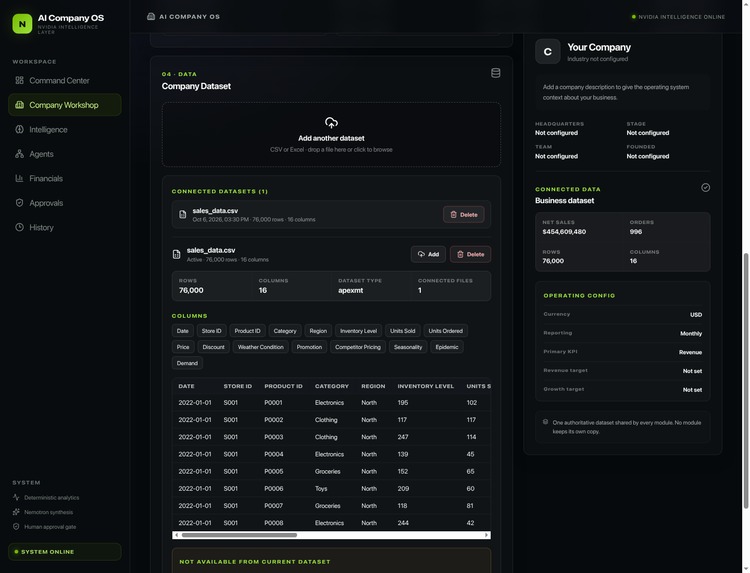Delete the active sales_data.csv dataset

click(470, 254)
